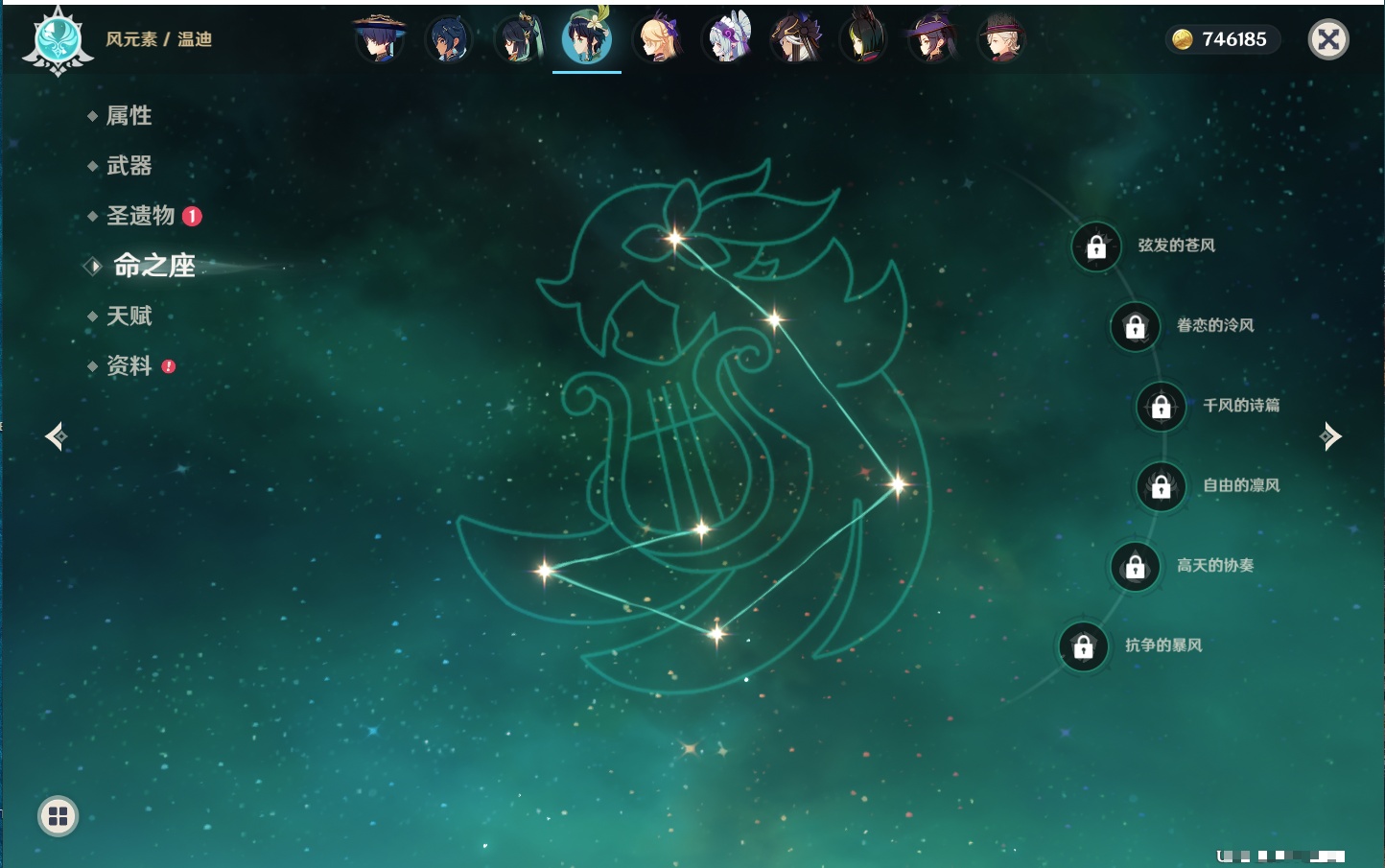Go to previous character with left arrow
Image resolution: width=1385 pixels, height=868 pixels.
[x=57, y=436]
